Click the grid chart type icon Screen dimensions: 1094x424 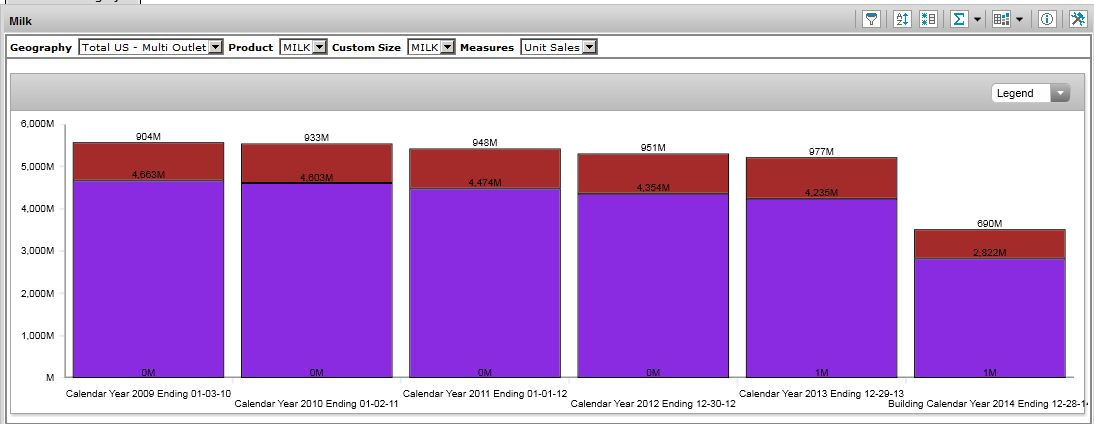1002,19
